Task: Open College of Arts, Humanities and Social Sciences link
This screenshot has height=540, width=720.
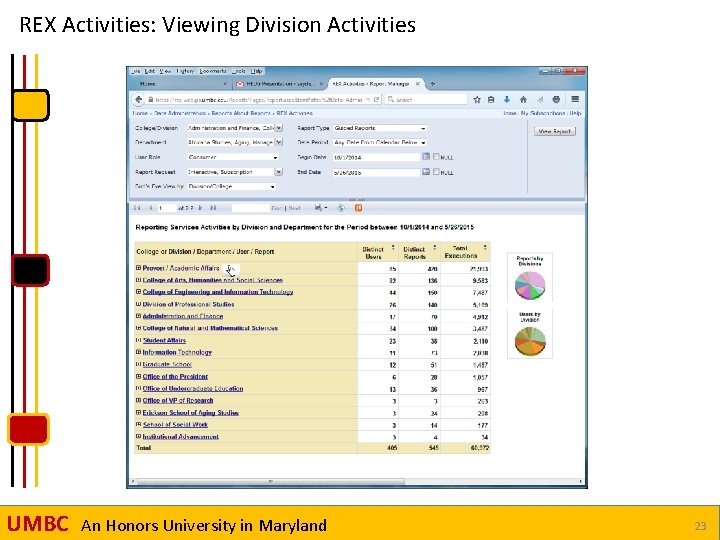Action: 213,280
